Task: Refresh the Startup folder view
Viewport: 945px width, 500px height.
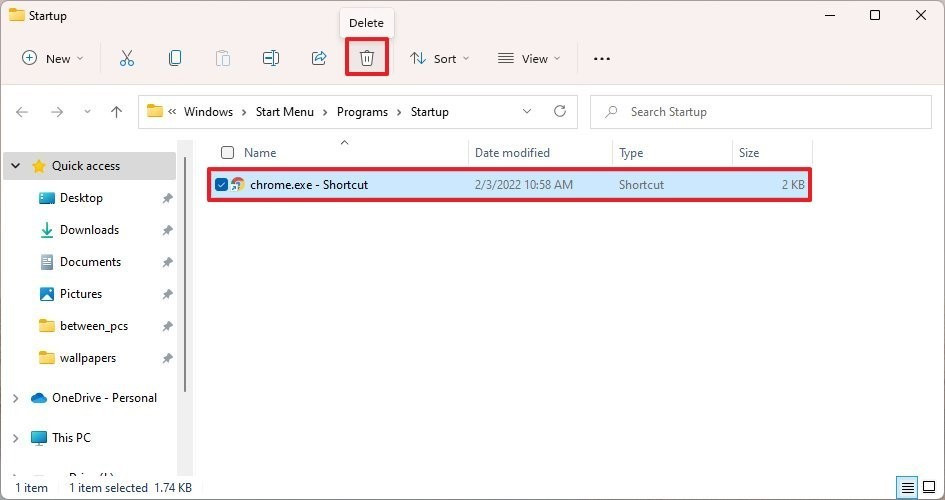Action: [x=560, y=111]
